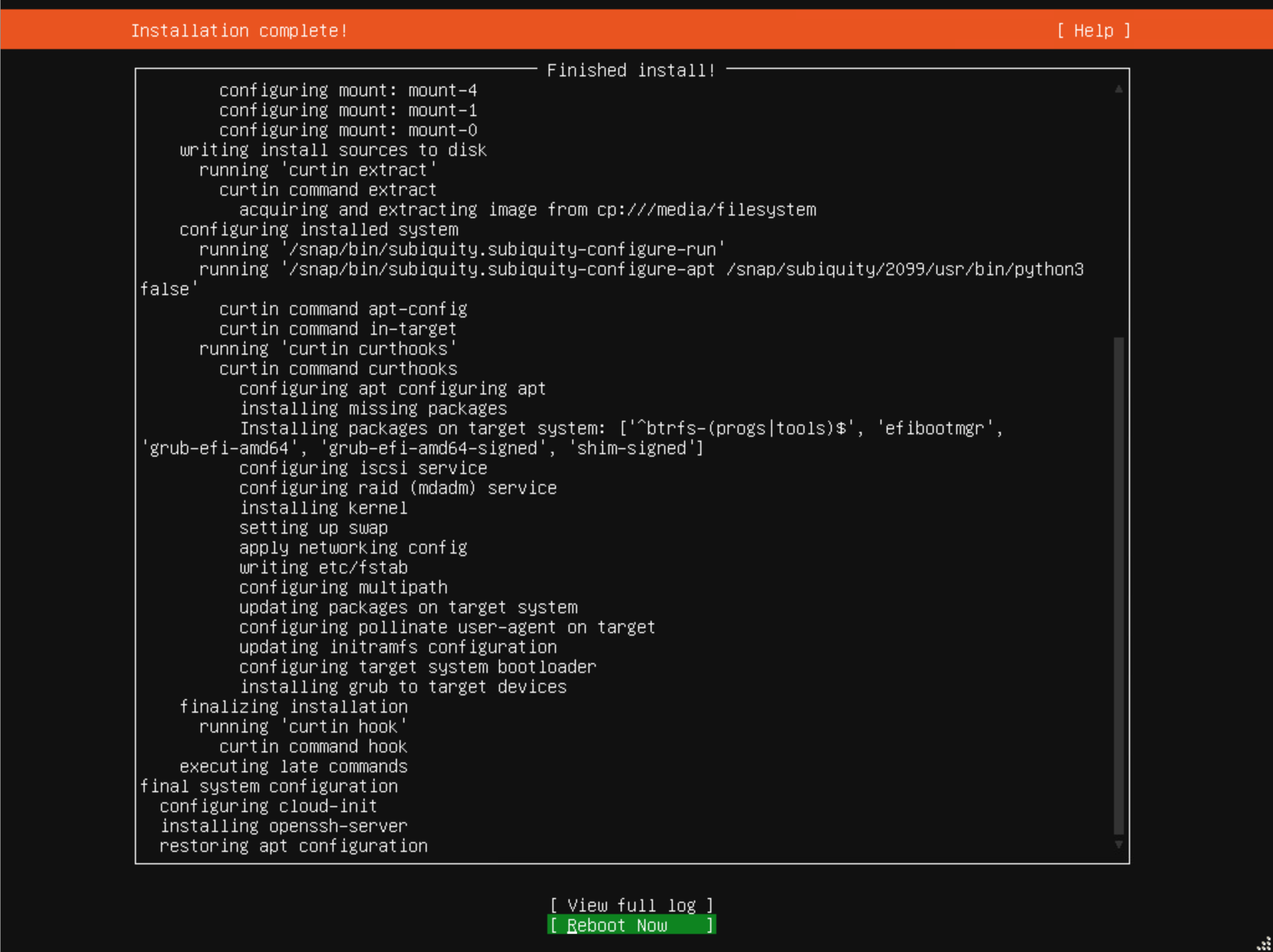Click the scrollbar up arrow in the log panel
The width and height of the screenshot is (1273, 952).
pyautogui.click(x=1118, y=89)
